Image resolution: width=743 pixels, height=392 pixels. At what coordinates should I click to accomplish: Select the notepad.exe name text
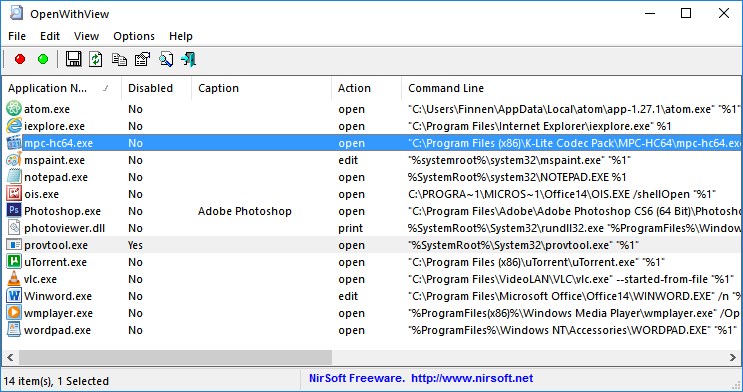click(56, 177)
